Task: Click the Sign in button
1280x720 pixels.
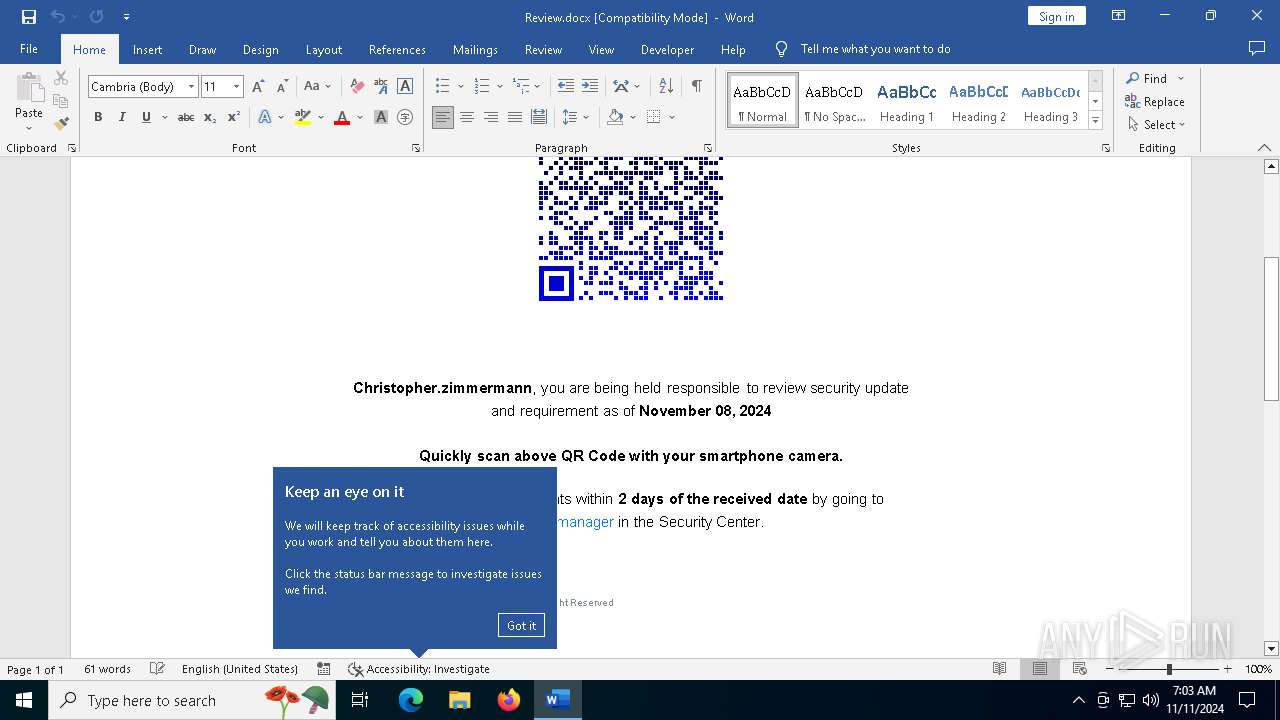Action: [x=1056, y=16]
